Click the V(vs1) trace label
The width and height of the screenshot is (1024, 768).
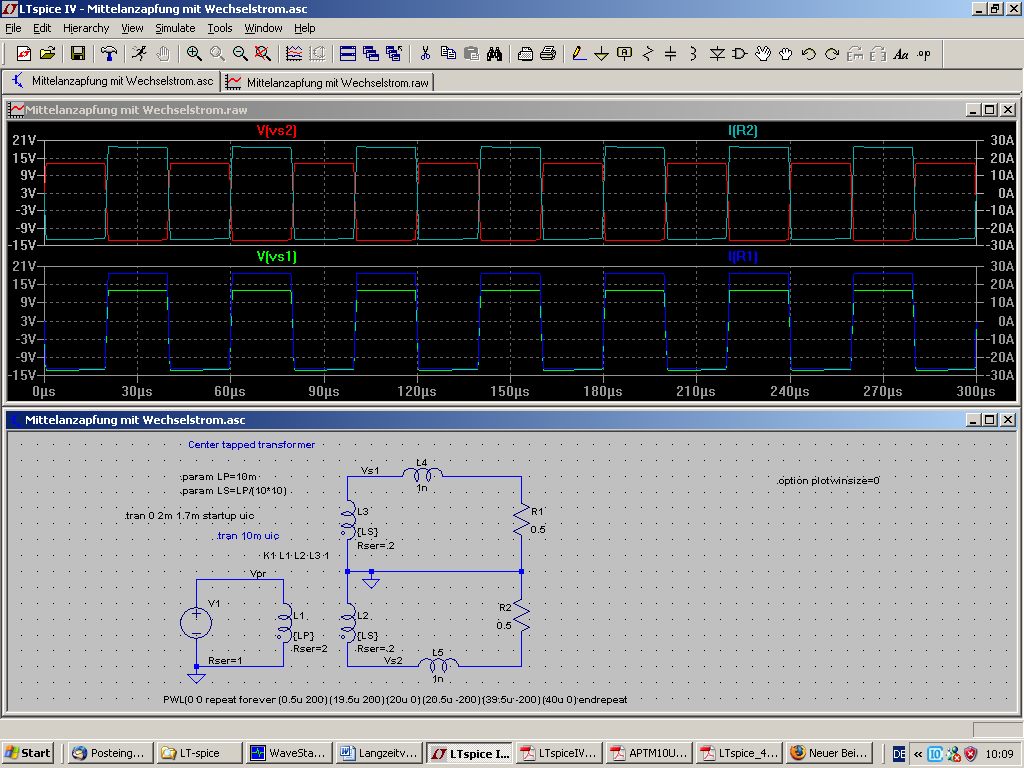276,256
